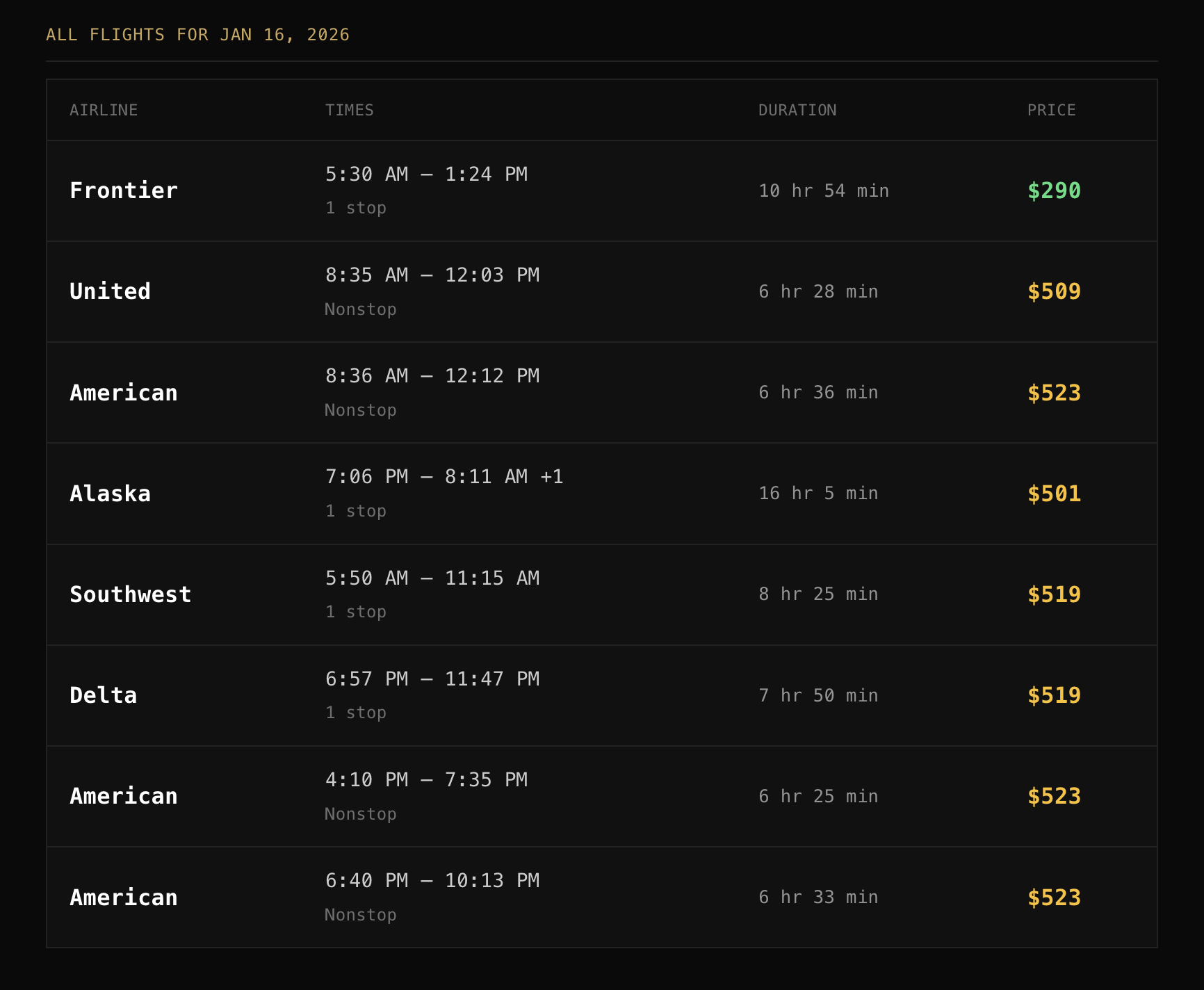Select the 4:10 PM – 7:35 PM departure
Screen dimensions: 1204x990
[x=426, y=779]
